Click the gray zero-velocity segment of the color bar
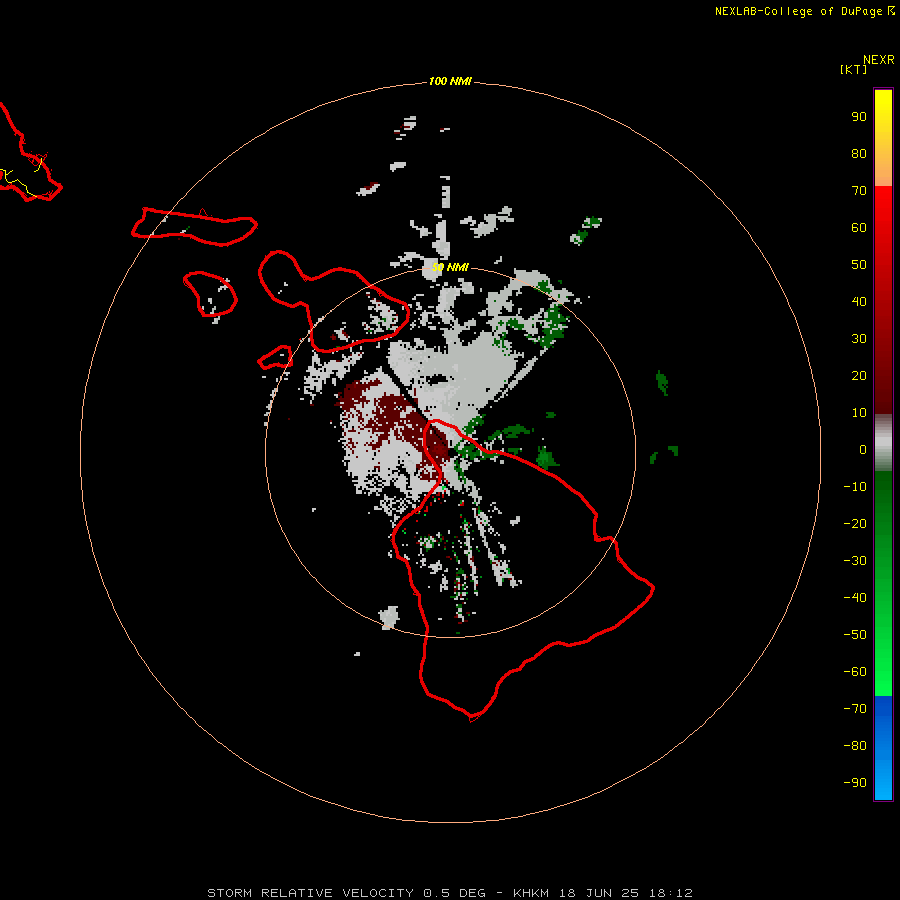This screenshot has height=900, width=900. pyautogui.click(x=883, y=443)
